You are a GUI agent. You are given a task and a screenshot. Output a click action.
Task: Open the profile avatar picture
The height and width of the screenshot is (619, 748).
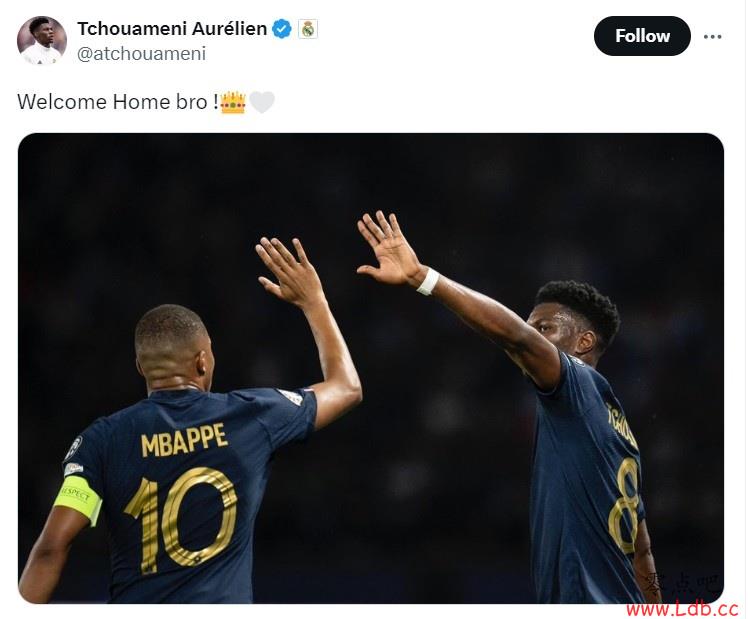[x=42, y=41]
